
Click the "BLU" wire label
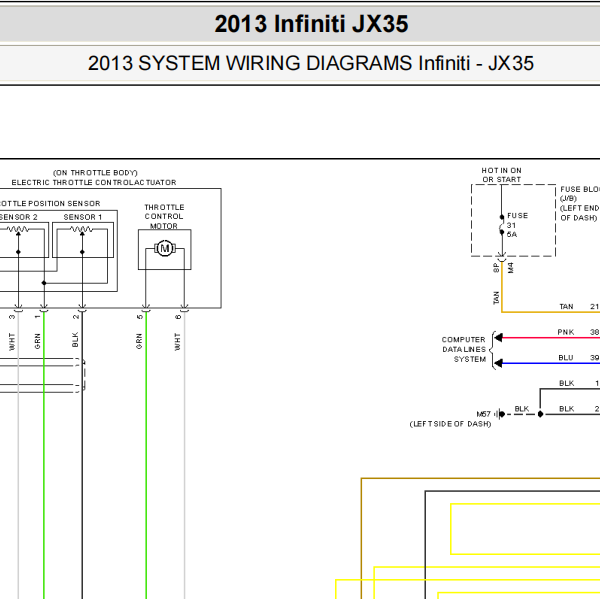coord(566,358)
